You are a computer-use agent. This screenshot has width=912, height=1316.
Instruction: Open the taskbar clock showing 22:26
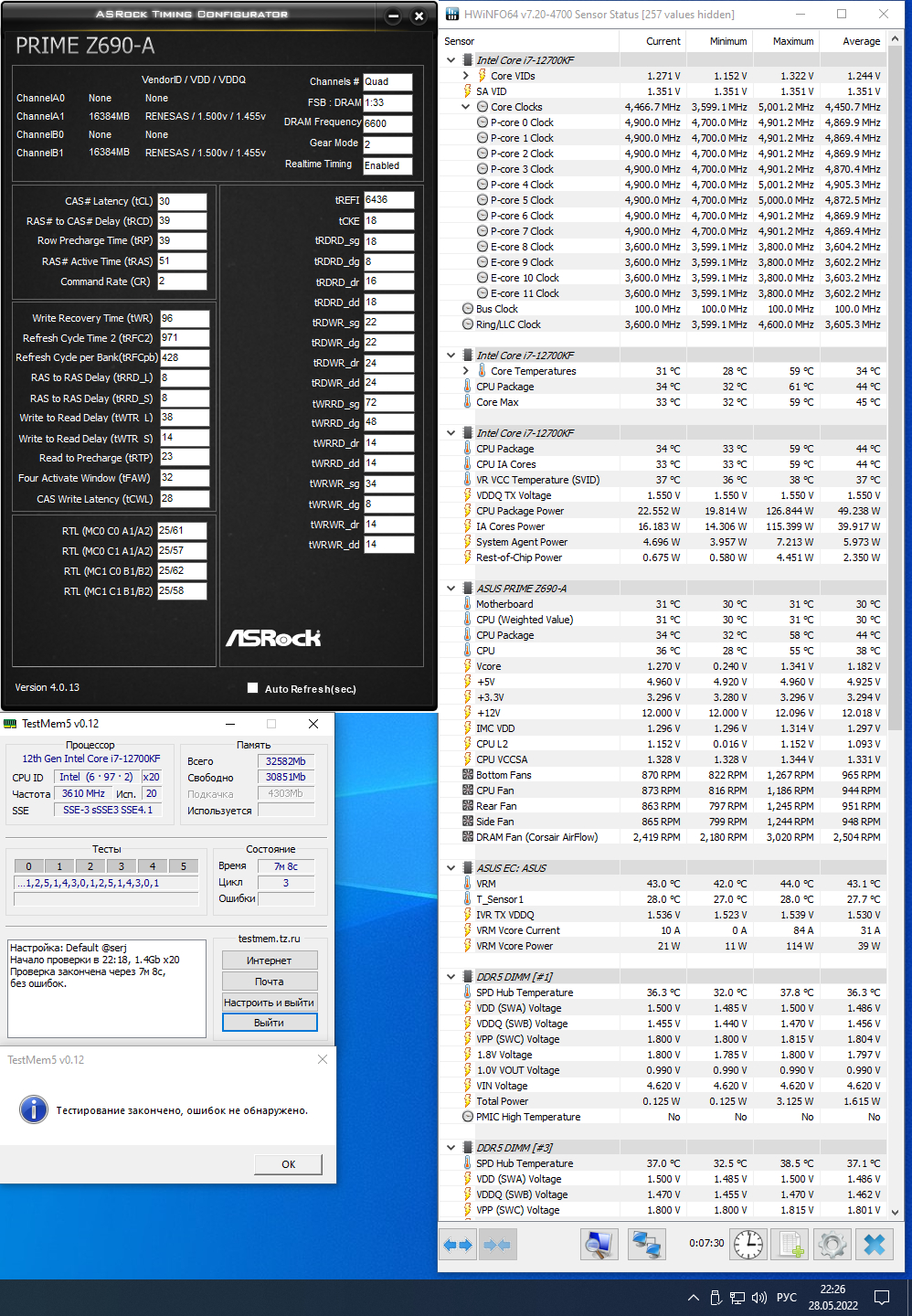pyautogui.click(x=832, y=1298)
